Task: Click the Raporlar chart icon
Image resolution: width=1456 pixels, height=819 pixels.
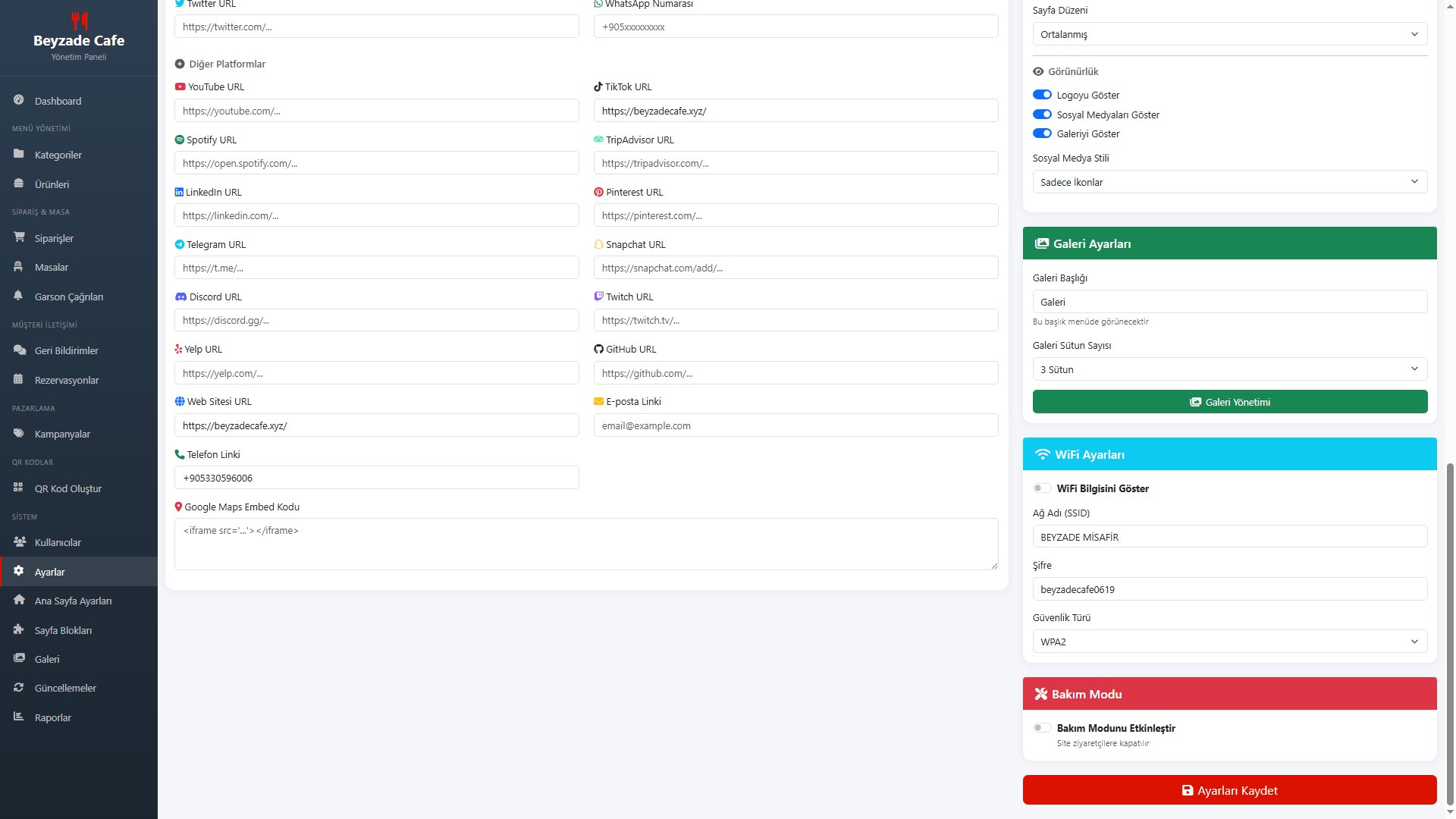Action: [x=19, y=717]
